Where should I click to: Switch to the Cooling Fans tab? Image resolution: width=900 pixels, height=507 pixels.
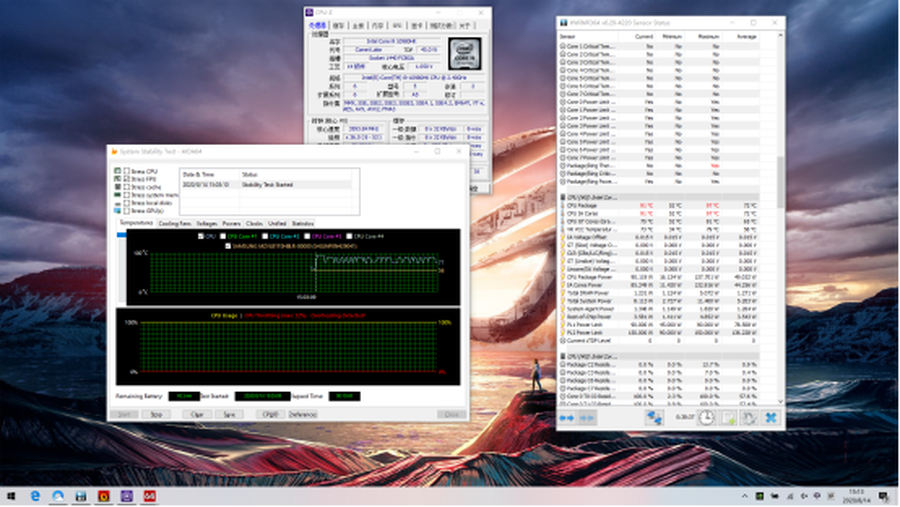[x=175, y=223]
